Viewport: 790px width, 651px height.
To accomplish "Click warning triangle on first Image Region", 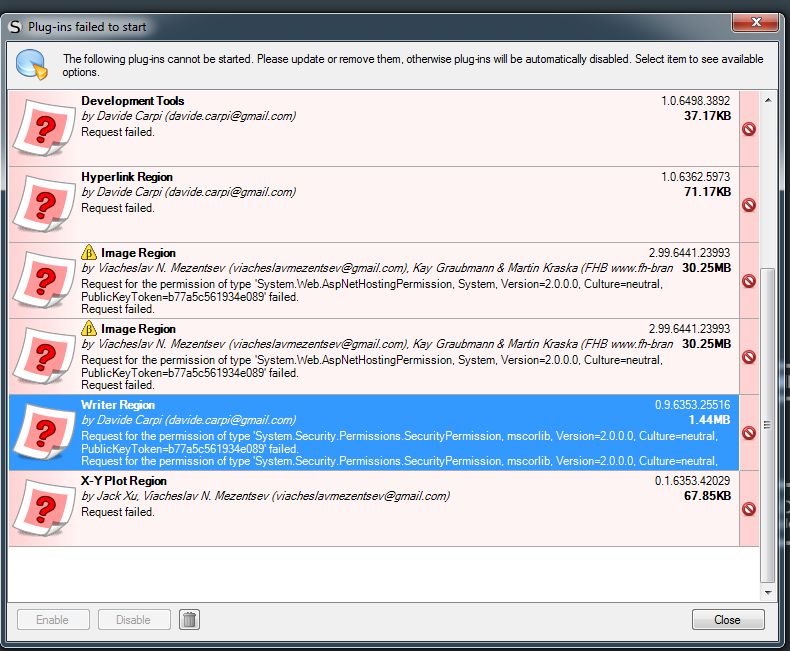I will 89,253.
